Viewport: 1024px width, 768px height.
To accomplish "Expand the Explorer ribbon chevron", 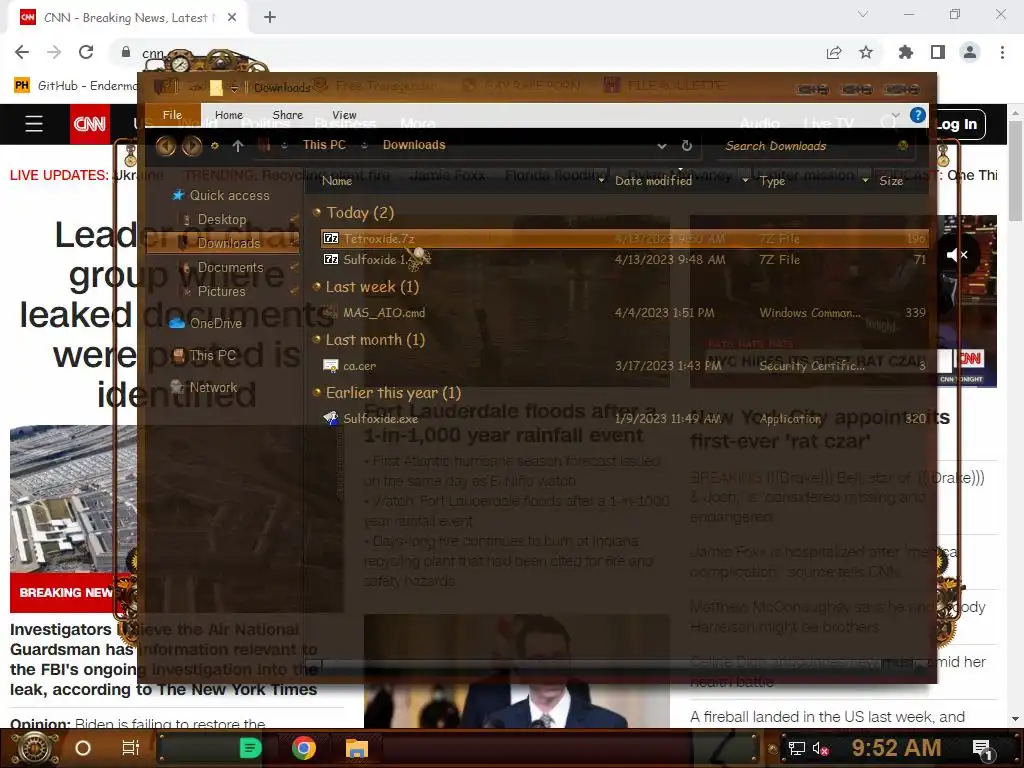I will pos(895,116).
